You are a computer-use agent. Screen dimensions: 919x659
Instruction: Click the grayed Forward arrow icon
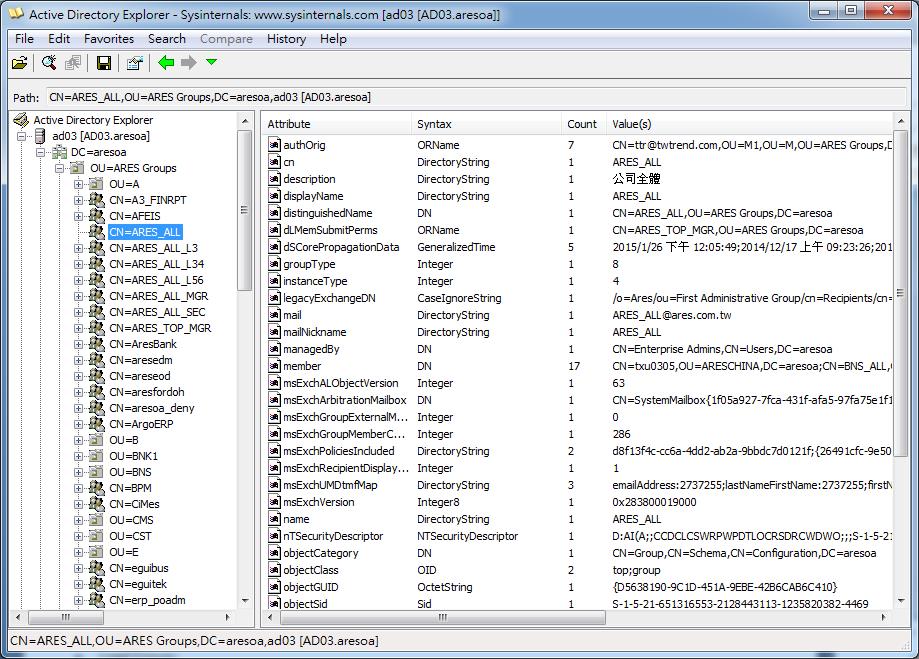tap(189, 62)
